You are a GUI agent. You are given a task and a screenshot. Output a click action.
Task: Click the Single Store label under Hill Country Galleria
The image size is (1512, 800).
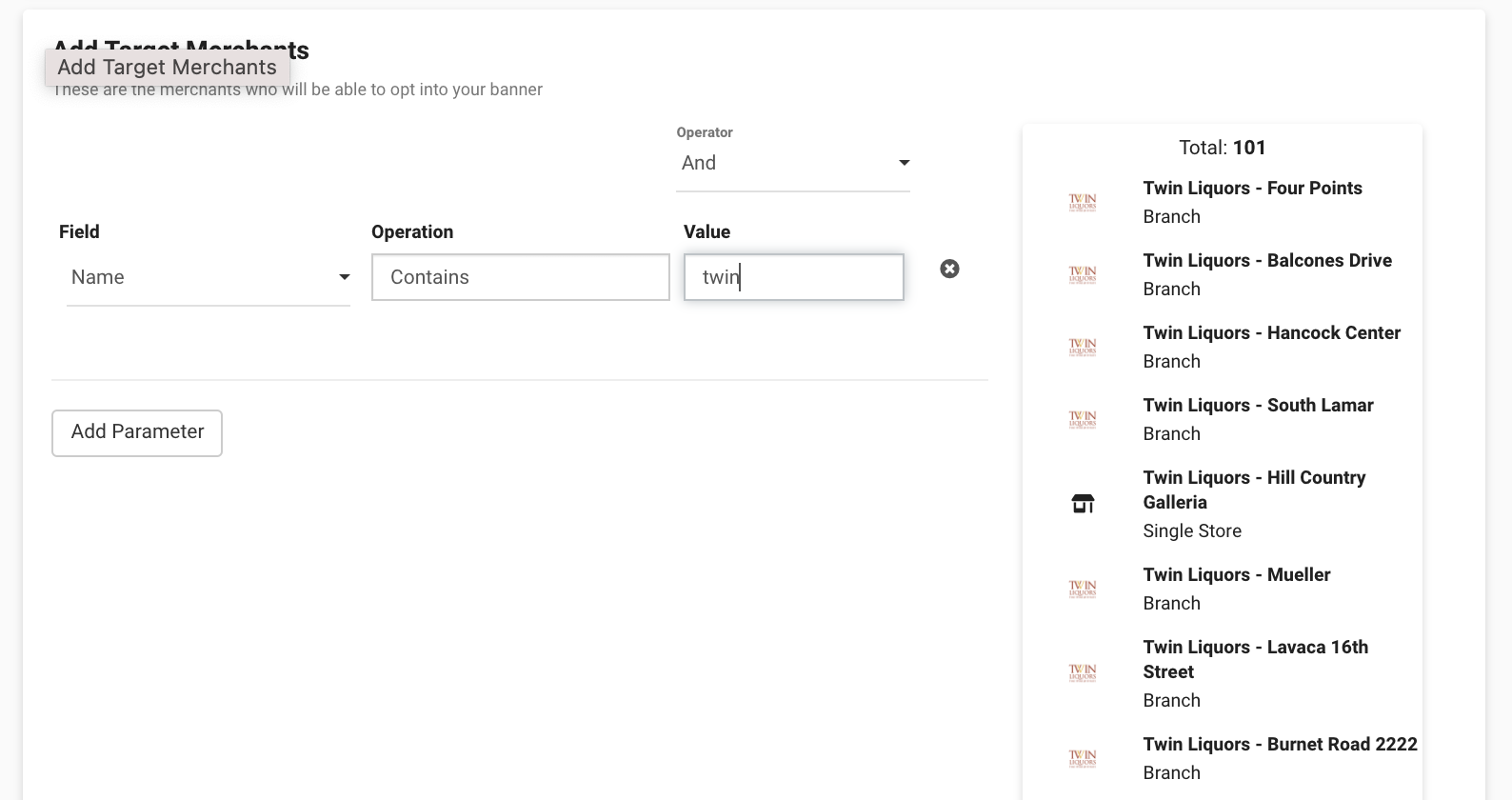(1192, 531)
